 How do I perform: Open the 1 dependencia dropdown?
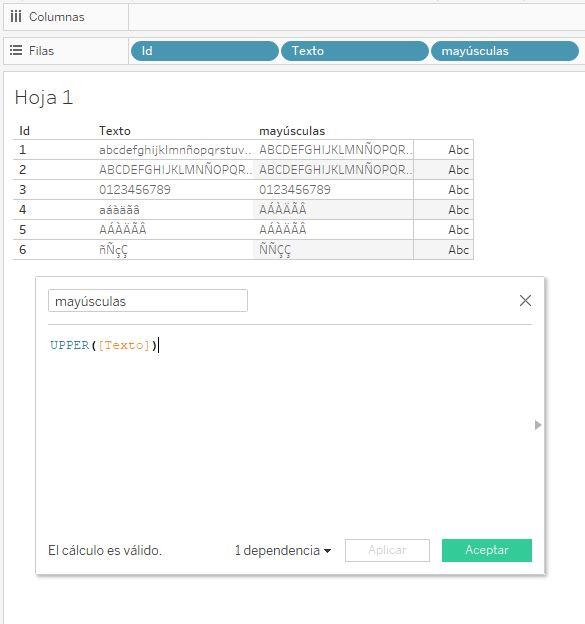tap(283, 550)
